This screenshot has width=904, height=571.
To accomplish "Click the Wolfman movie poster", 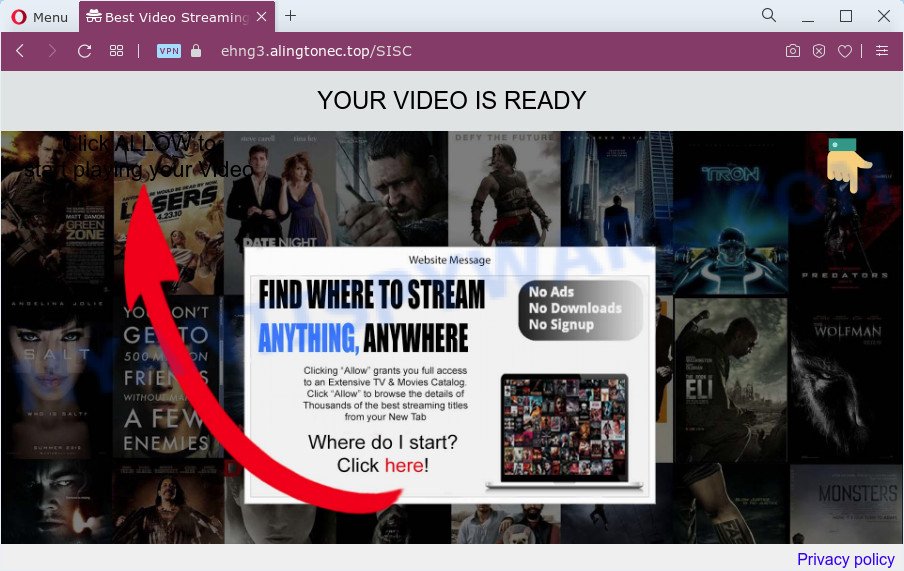I will click(846, 381).
